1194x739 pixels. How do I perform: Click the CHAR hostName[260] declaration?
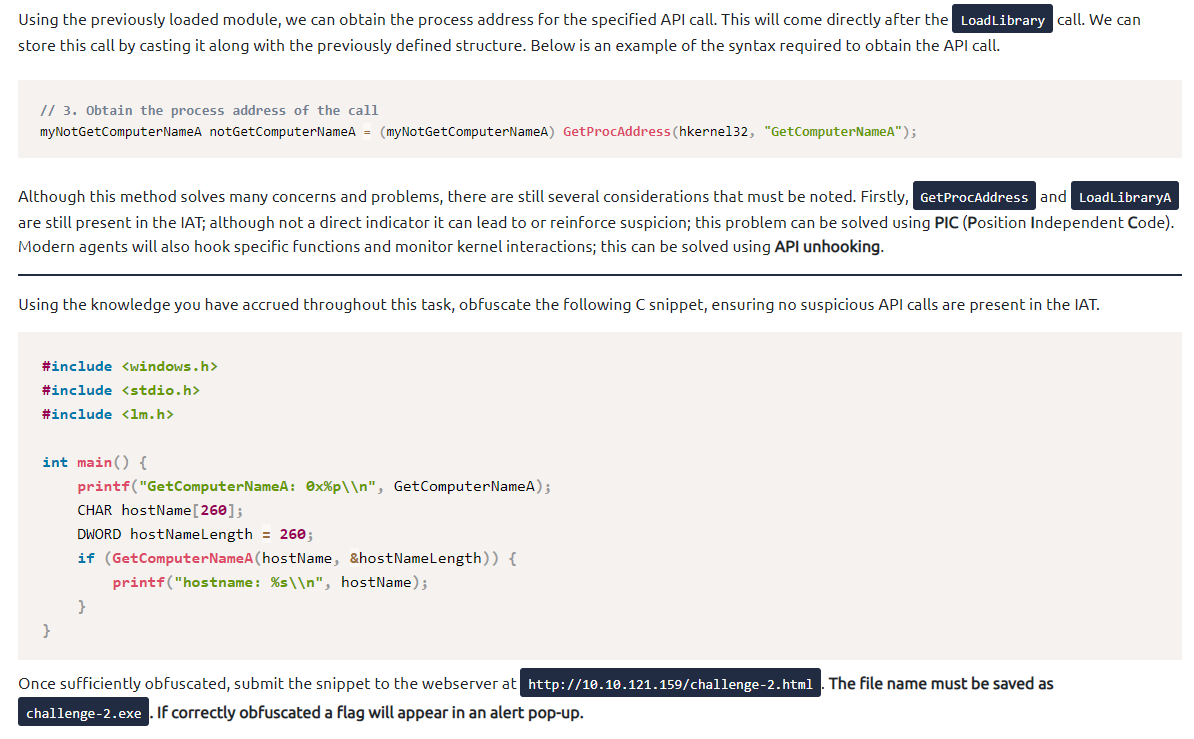pyautogui.click(x=160, y=510)
